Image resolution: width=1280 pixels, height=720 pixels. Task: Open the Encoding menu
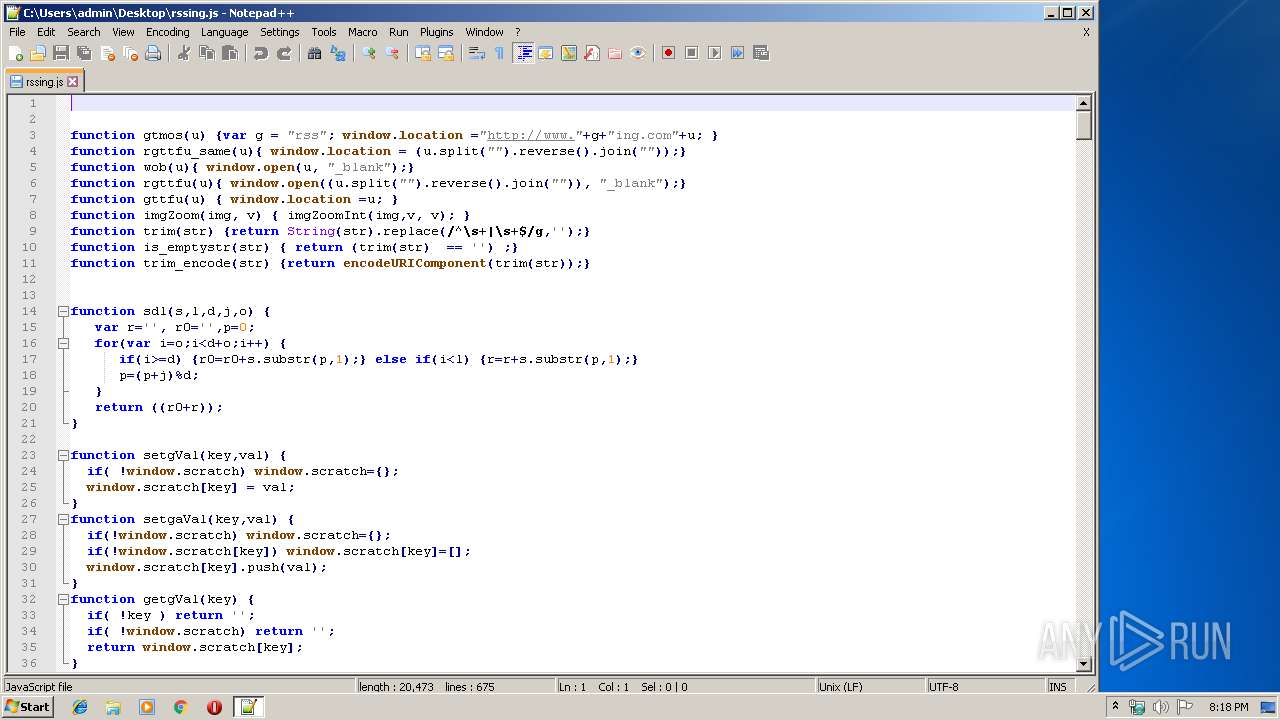pyautogui.click(x=167, y=32)
